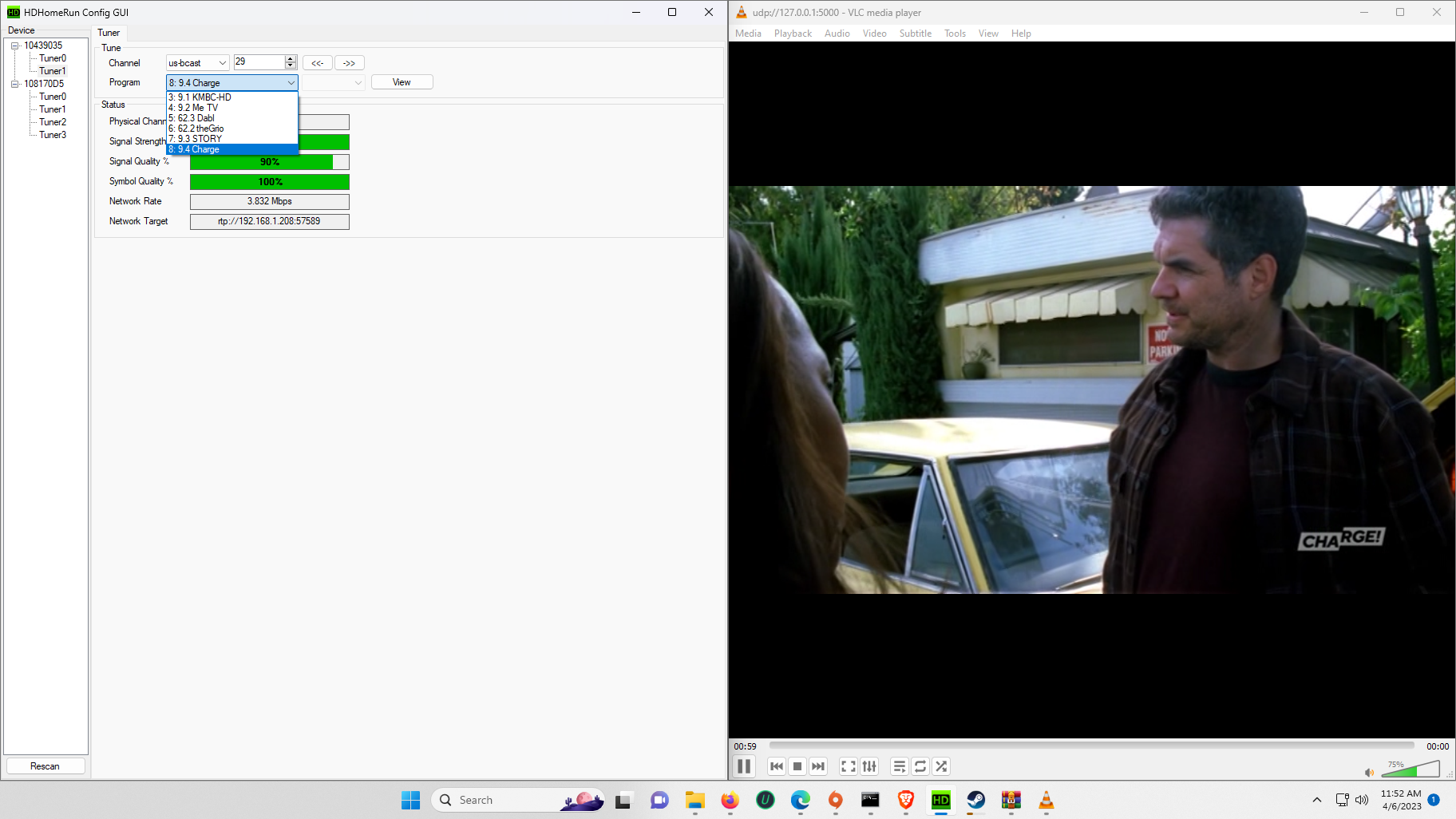1456x819 pixels.
Task: Toggle the VLC playlist view
Action: 900,766
